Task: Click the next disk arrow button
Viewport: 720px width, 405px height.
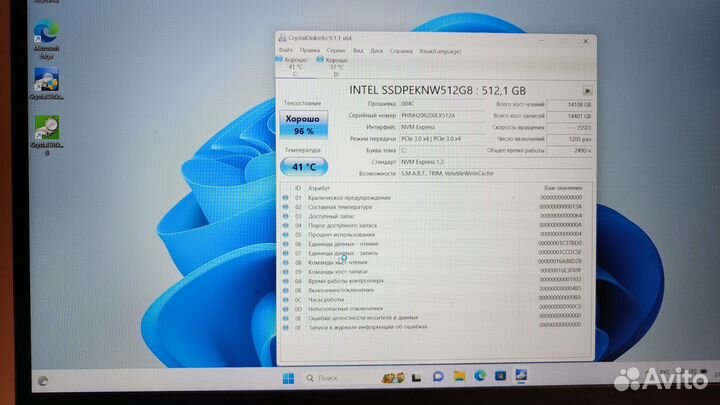Action: pos(587,91)
